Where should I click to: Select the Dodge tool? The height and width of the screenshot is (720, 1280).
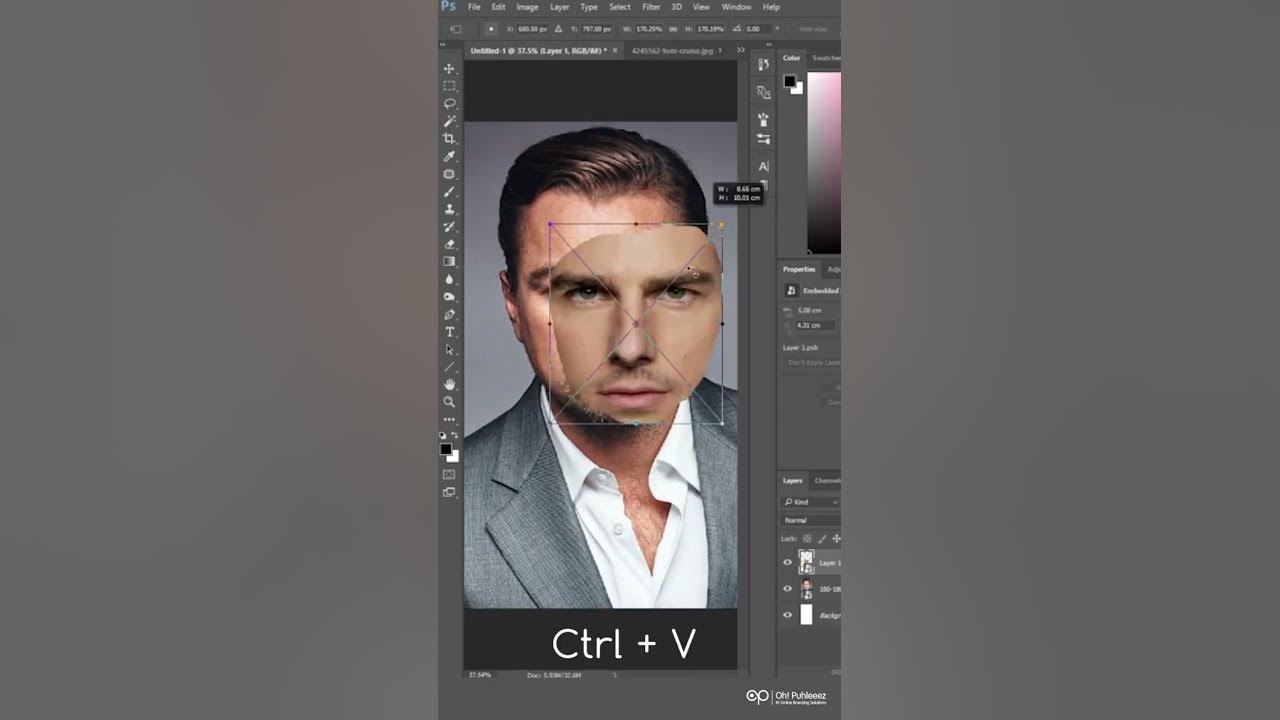(449, 297)
